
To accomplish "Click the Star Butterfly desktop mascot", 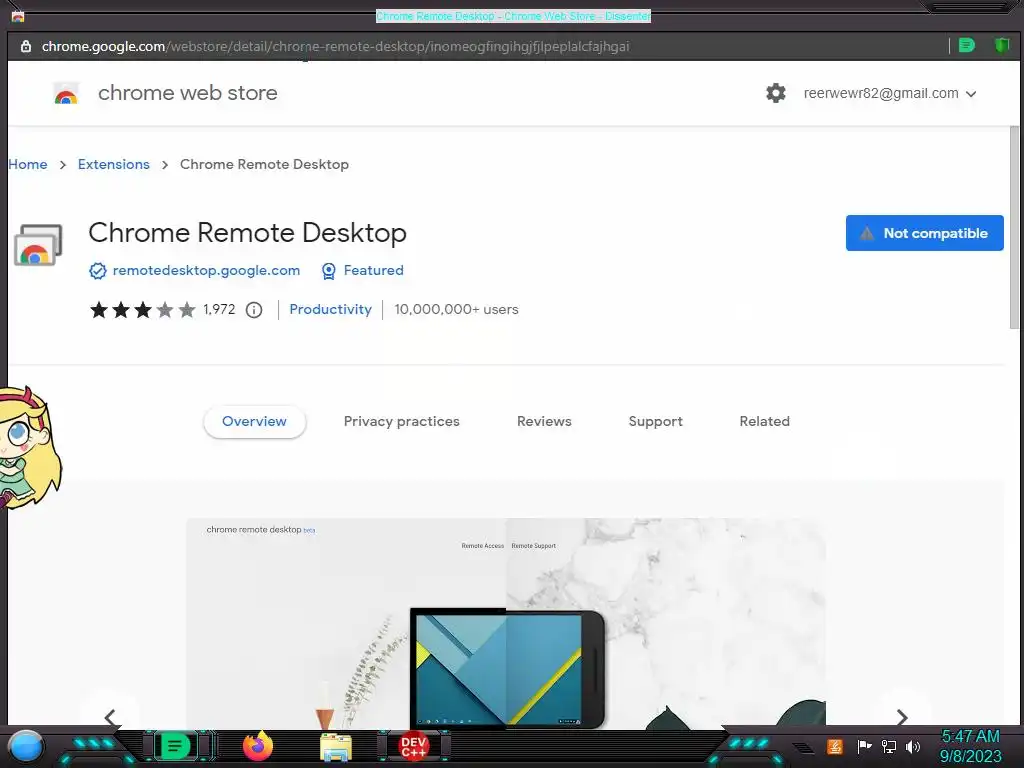I will (x=30, y=447).
